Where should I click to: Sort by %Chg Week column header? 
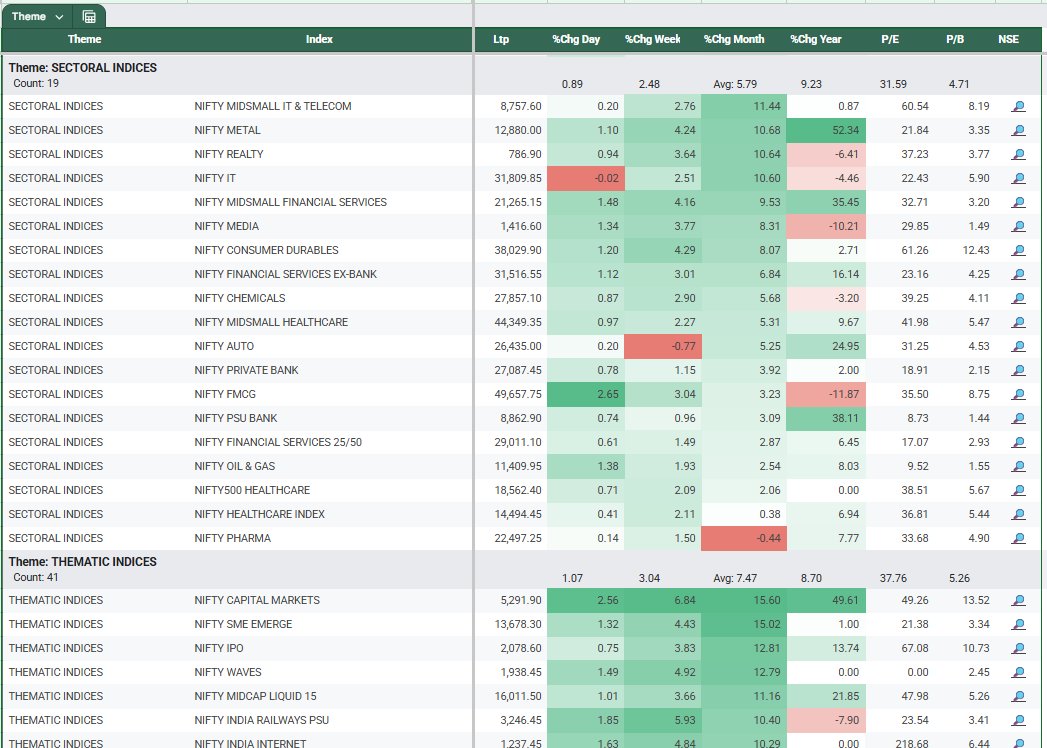(652, 39)
